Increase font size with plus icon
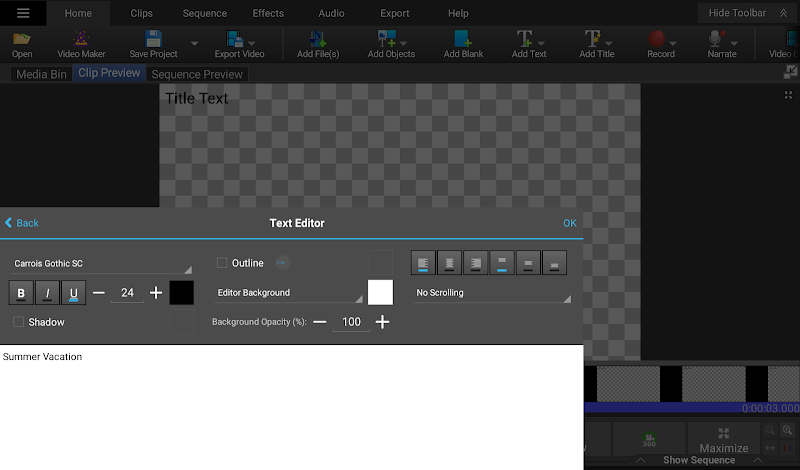This screenshot has width=800, height=470. (x=156, y=293)
